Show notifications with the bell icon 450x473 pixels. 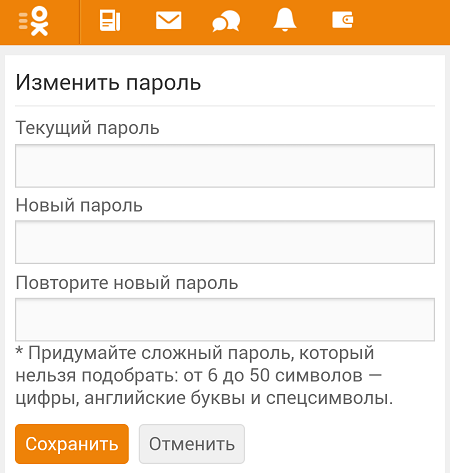285,20
